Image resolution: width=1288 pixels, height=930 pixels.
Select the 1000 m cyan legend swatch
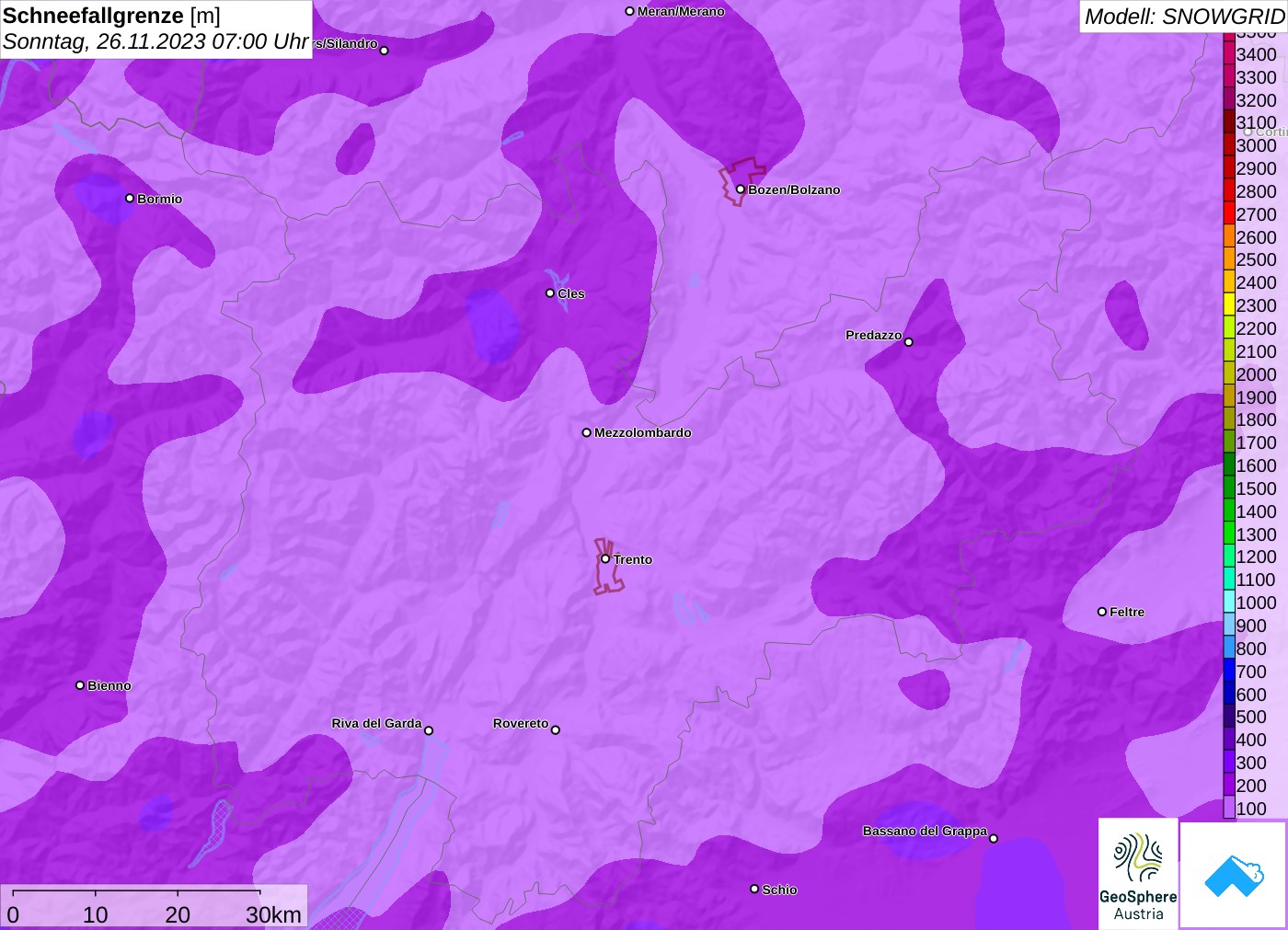pyautogui.click(x=1229, y=602)
